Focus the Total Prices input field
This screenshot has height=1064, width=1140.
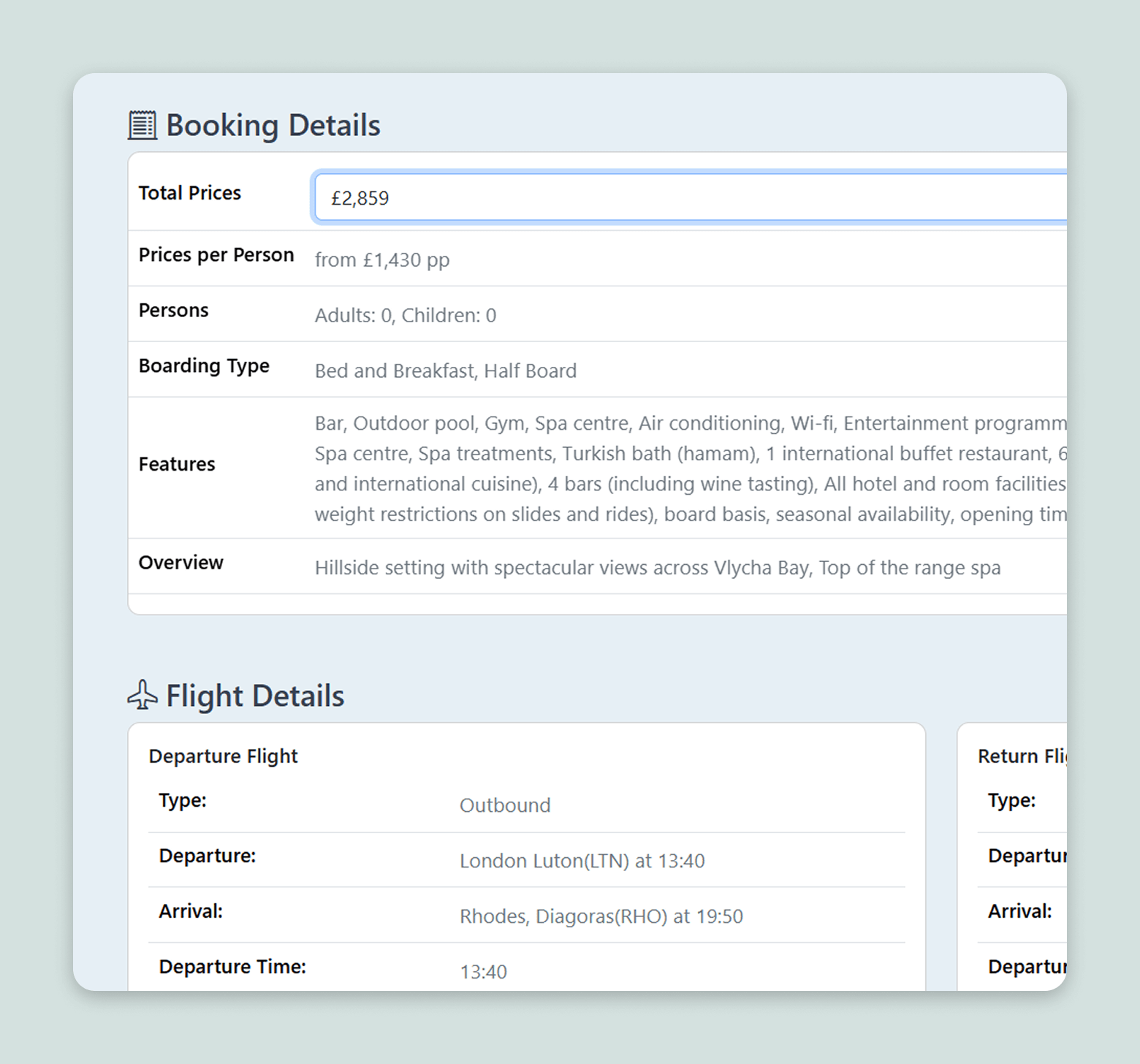point(687,197)
